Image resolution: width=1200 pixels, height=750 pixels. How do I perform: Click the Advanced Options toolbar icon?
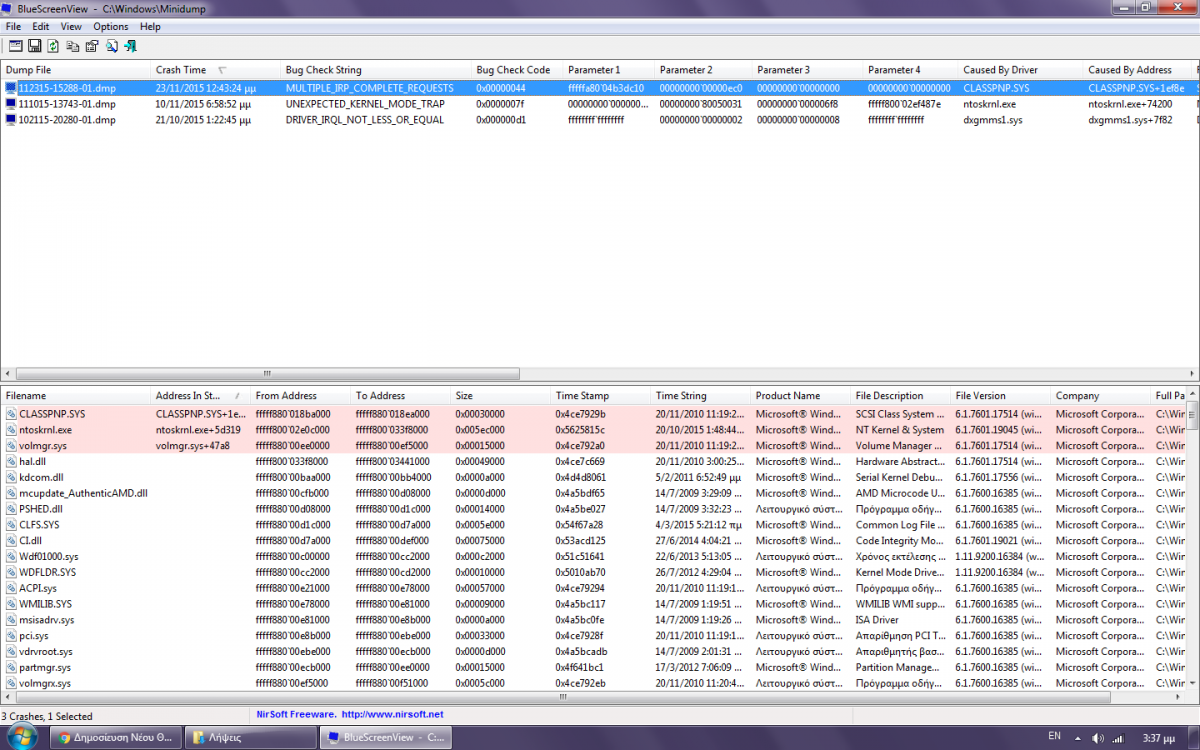click(15, 46)
